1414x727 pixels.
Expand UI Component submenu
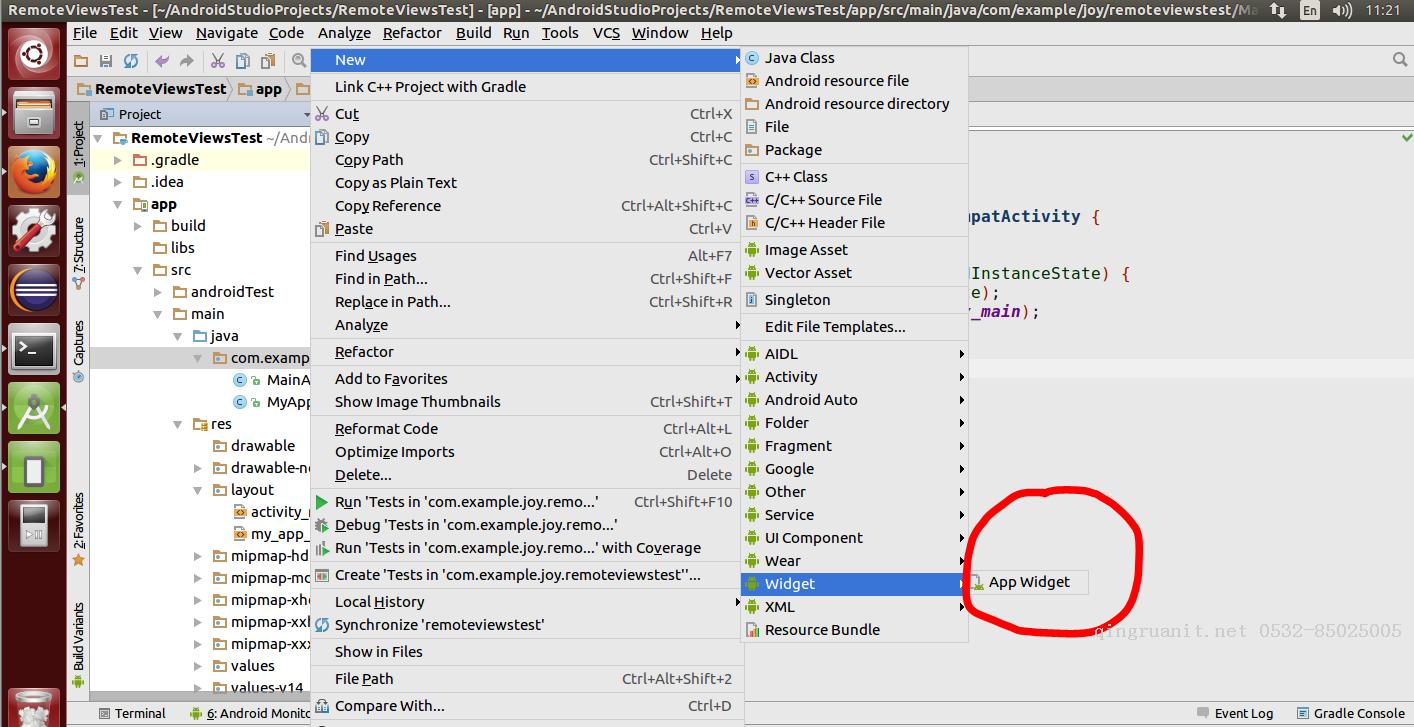[x=855, y=538]
